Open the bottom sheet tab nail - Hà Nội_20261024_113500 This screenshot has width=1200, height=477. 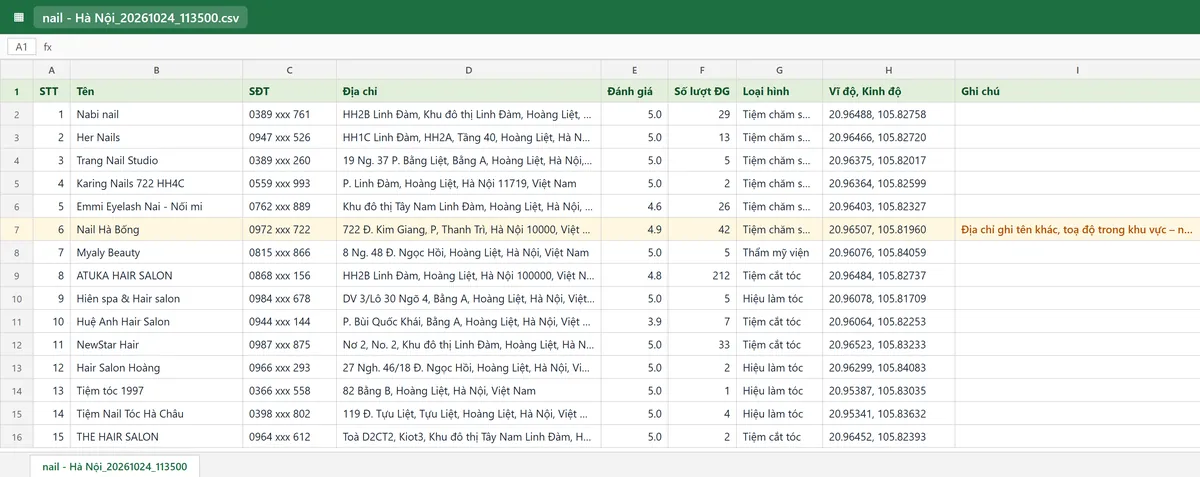pyautogui.click(x=114, y=465)
